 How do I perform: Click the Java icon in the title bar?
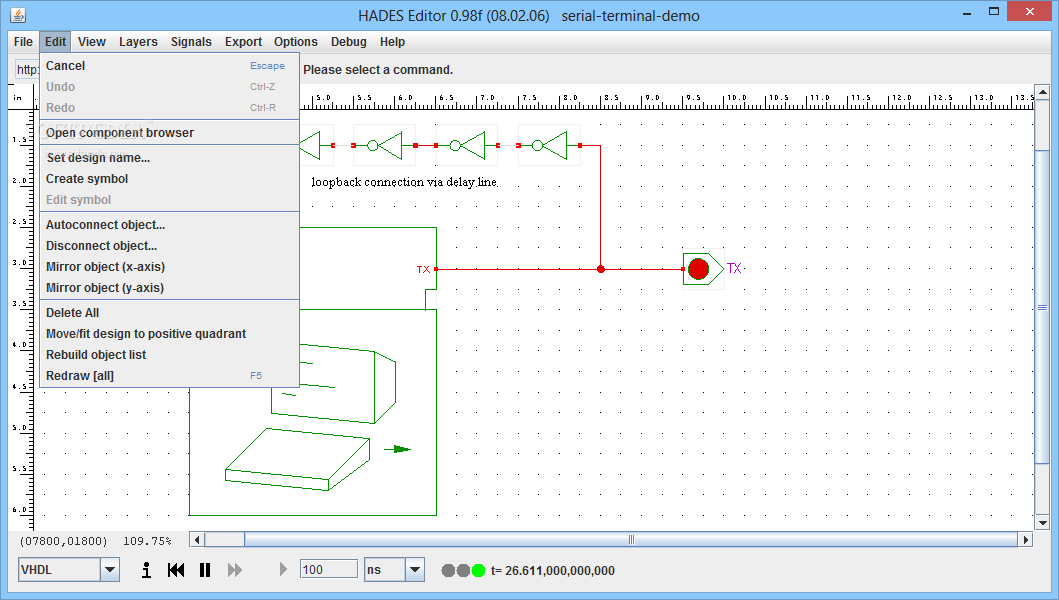pos(18,15)
